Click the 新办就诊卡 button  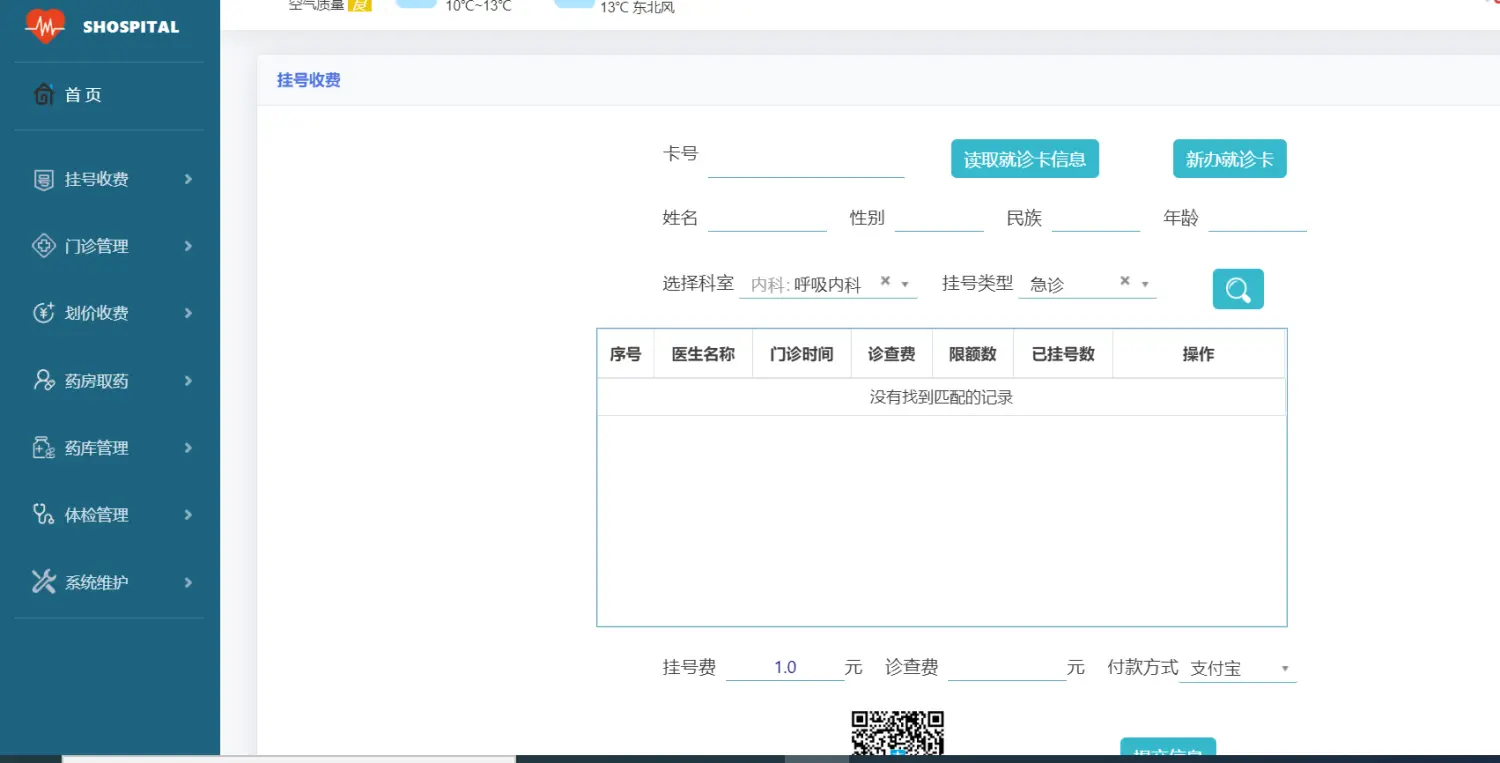pos(1229,159)
